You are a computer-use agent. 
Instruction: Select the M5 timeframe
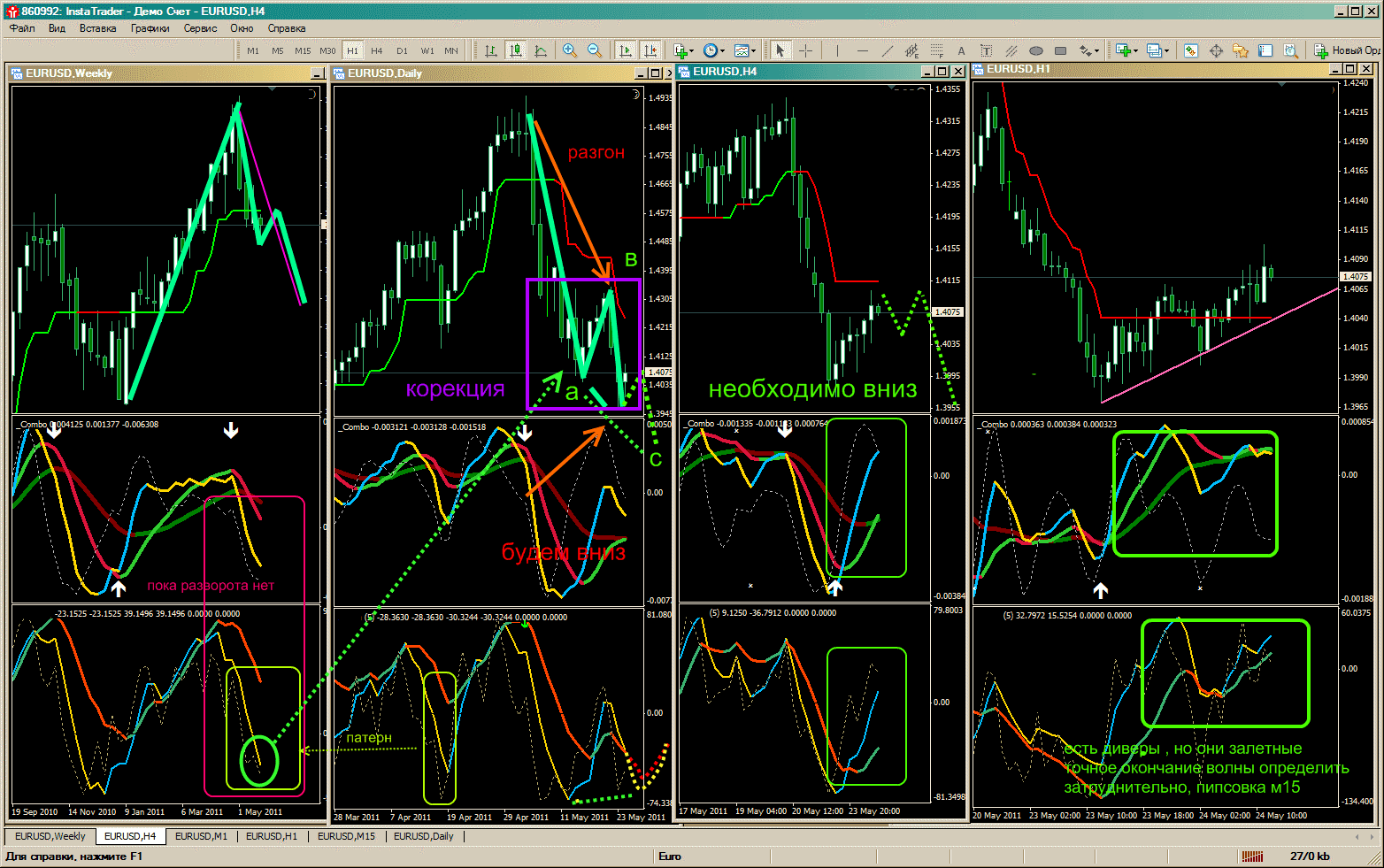[278, 50]
